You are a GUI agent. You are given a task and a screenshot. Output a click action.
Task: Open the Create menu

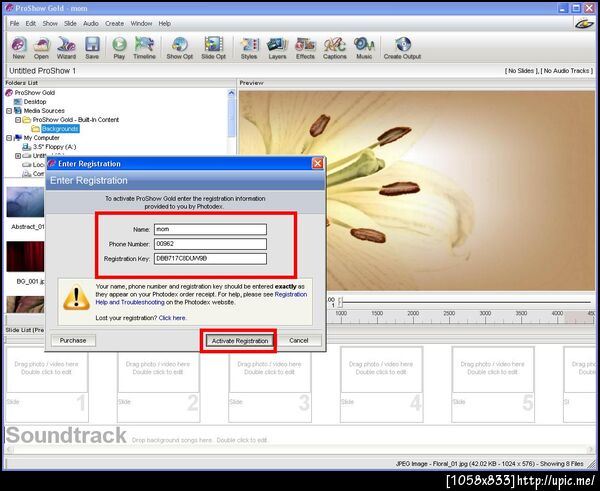(114, 23)
